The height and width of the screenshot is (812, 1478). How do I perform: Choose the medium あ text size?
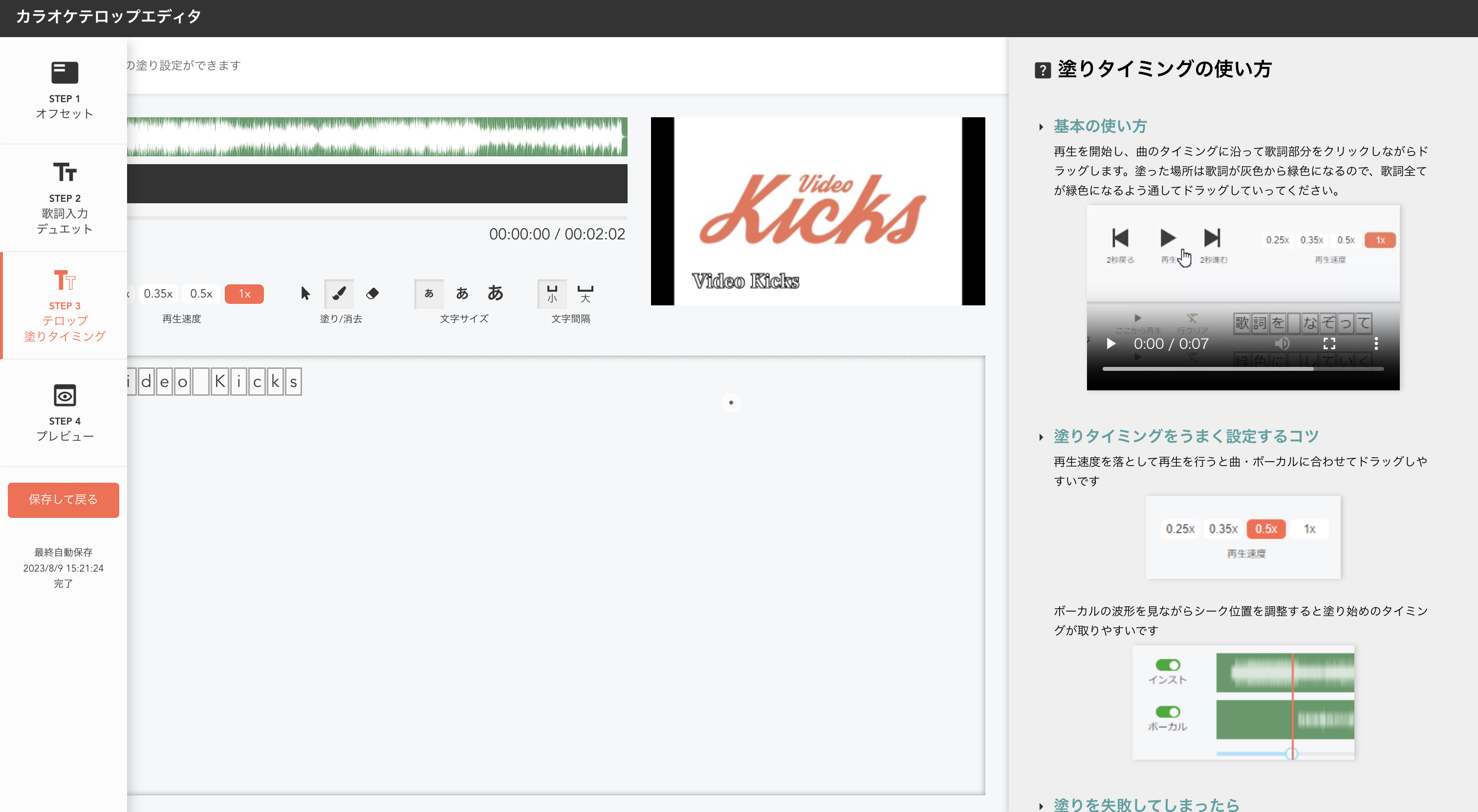pyautogui.click(x=462, y=294)
